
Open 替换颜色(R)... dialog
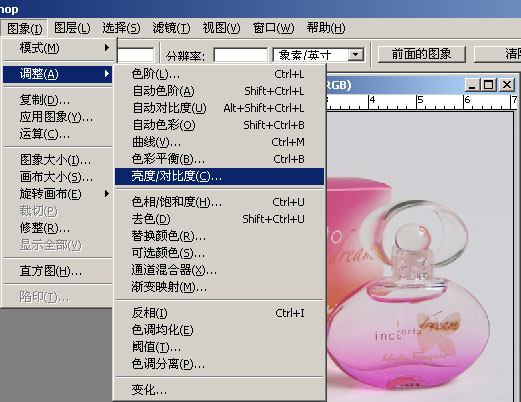click(219, 236)
